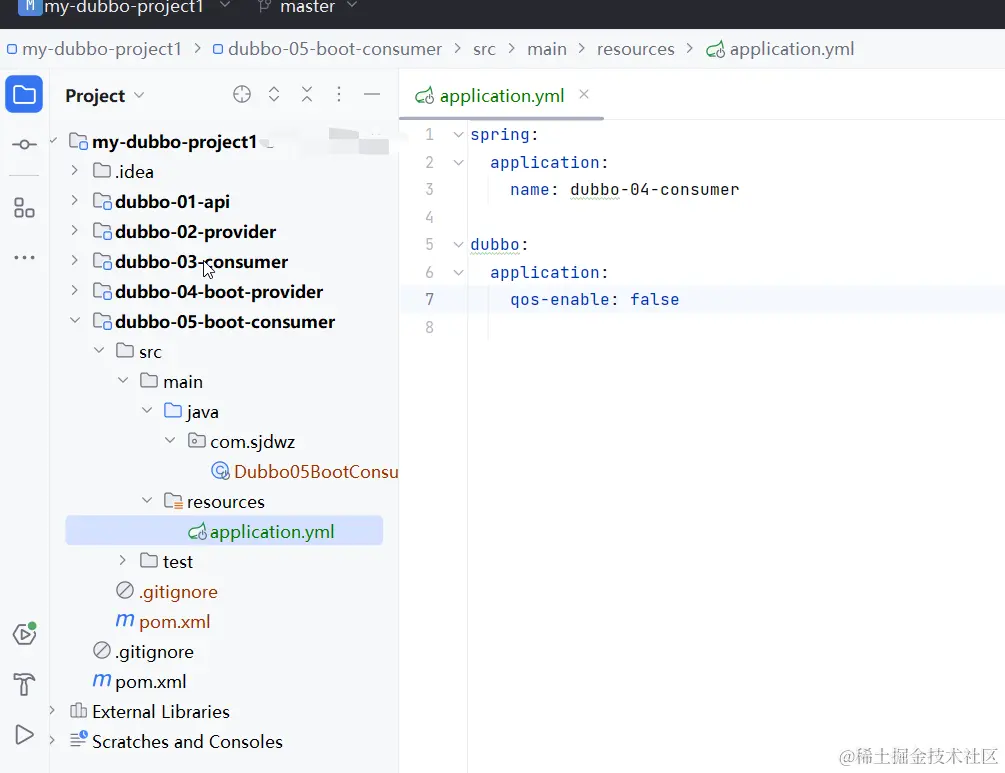Place cursor on qos-enable false value
The width and height of the screenshot is (1005, 773).
tap(654, 299)
